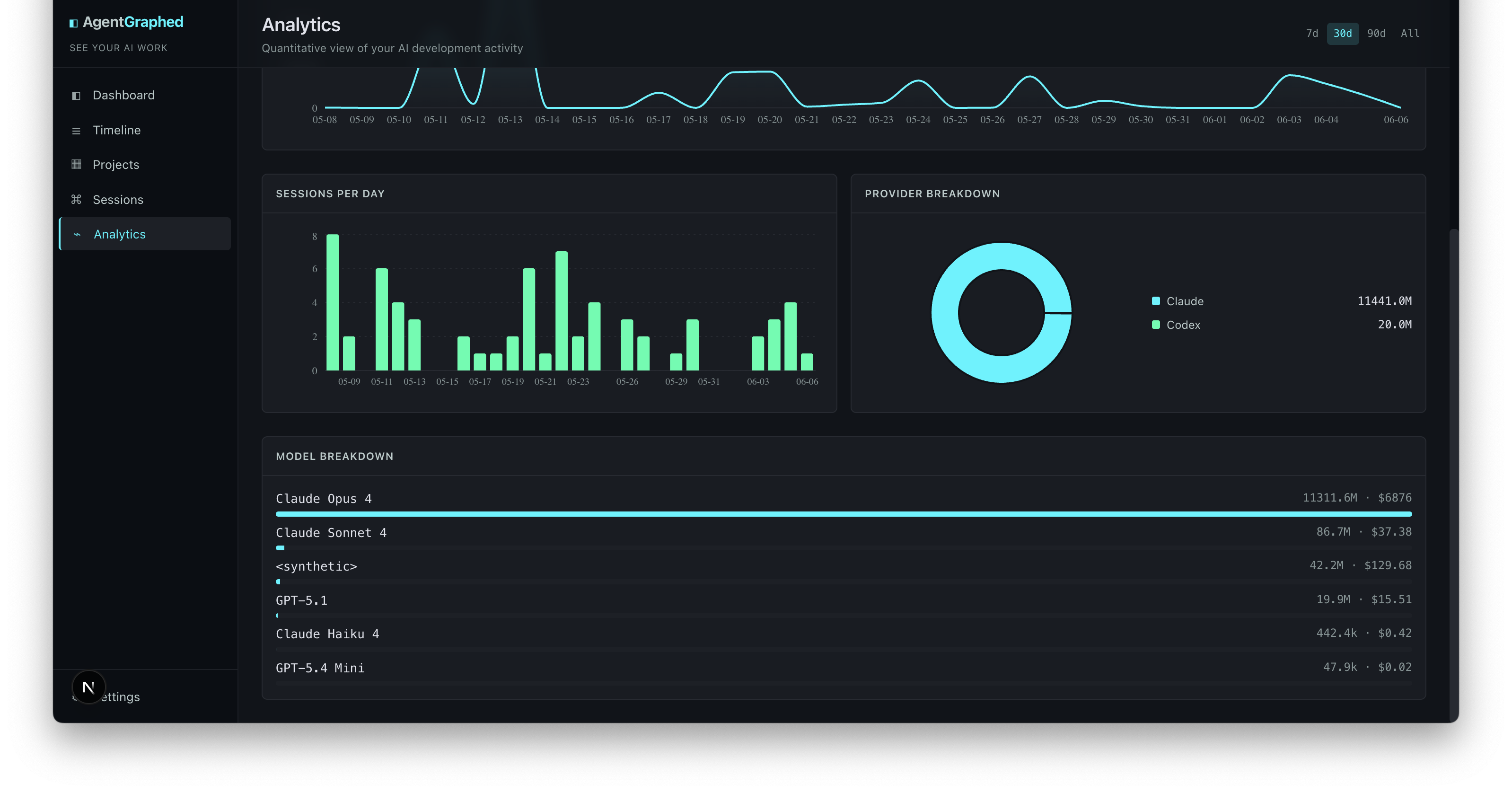Switch range to 7d
Viewport: 1512px width, 793px height.
1312,34
